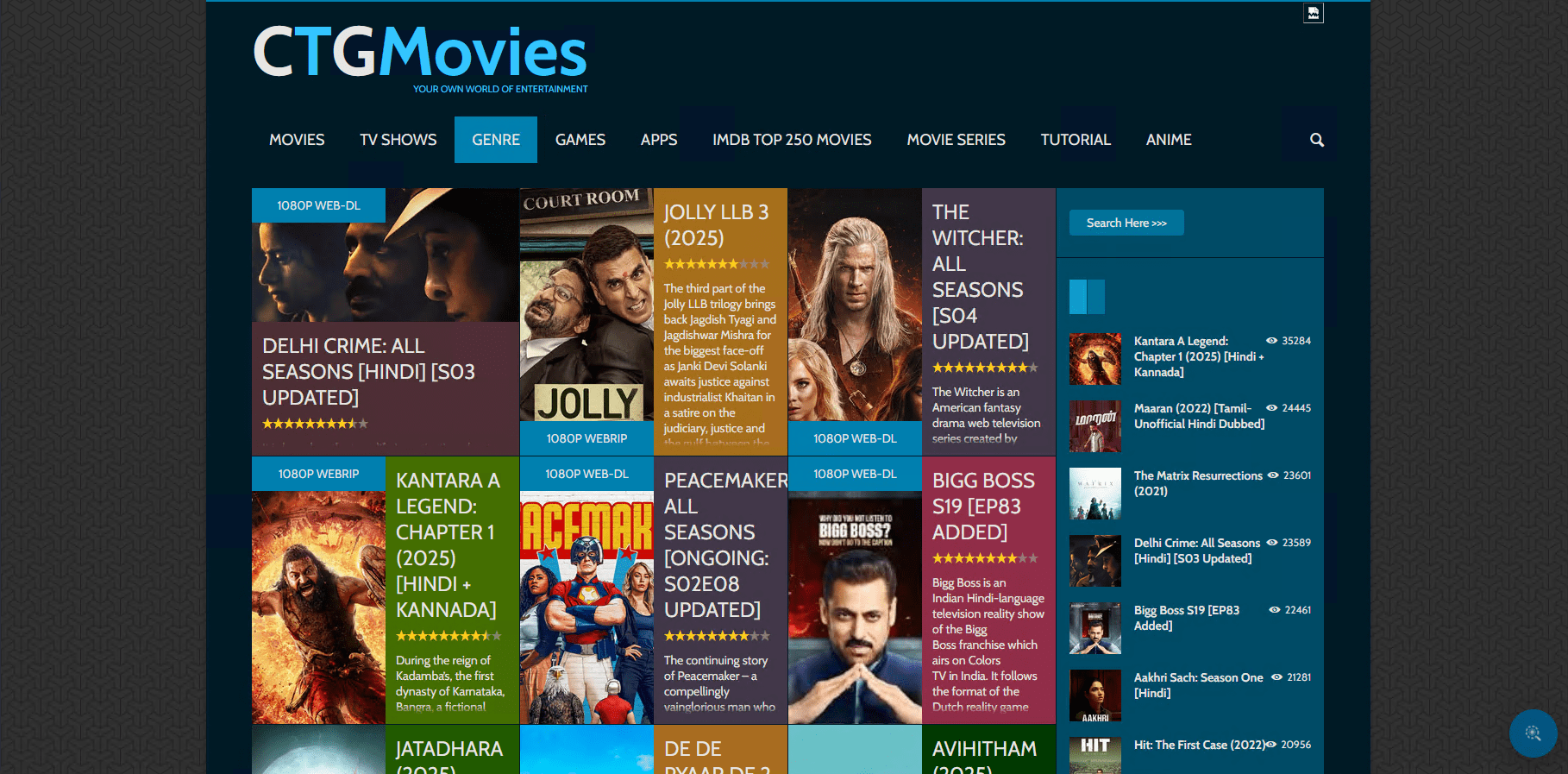
Task: Click the Bigg Boss S19 star rating
Action: coord(985,558)
